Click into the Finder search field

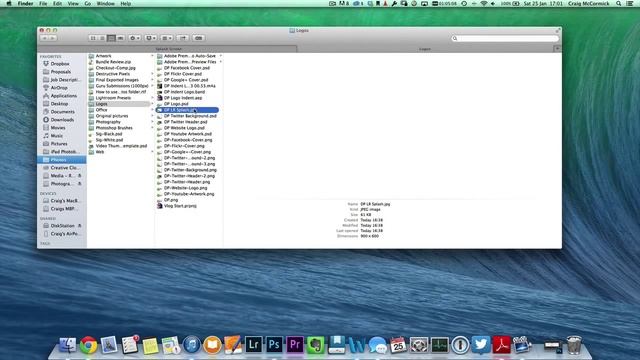tap(505, 38)
